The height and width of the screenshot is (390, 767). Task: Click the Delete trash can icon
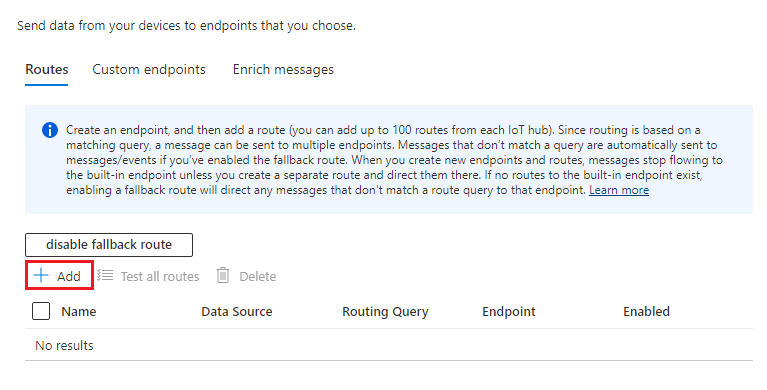pos(223,275)
